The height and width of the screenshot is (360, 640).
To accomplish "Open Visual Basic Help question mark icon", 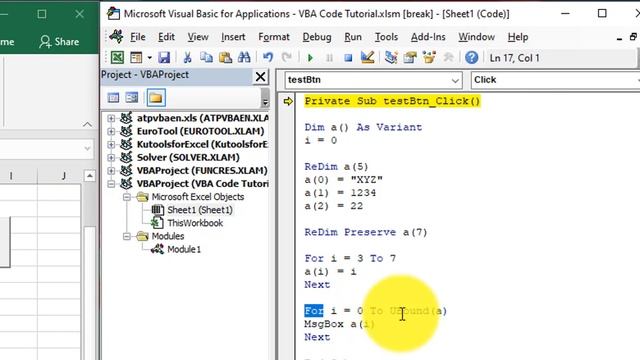I will 471,58.
